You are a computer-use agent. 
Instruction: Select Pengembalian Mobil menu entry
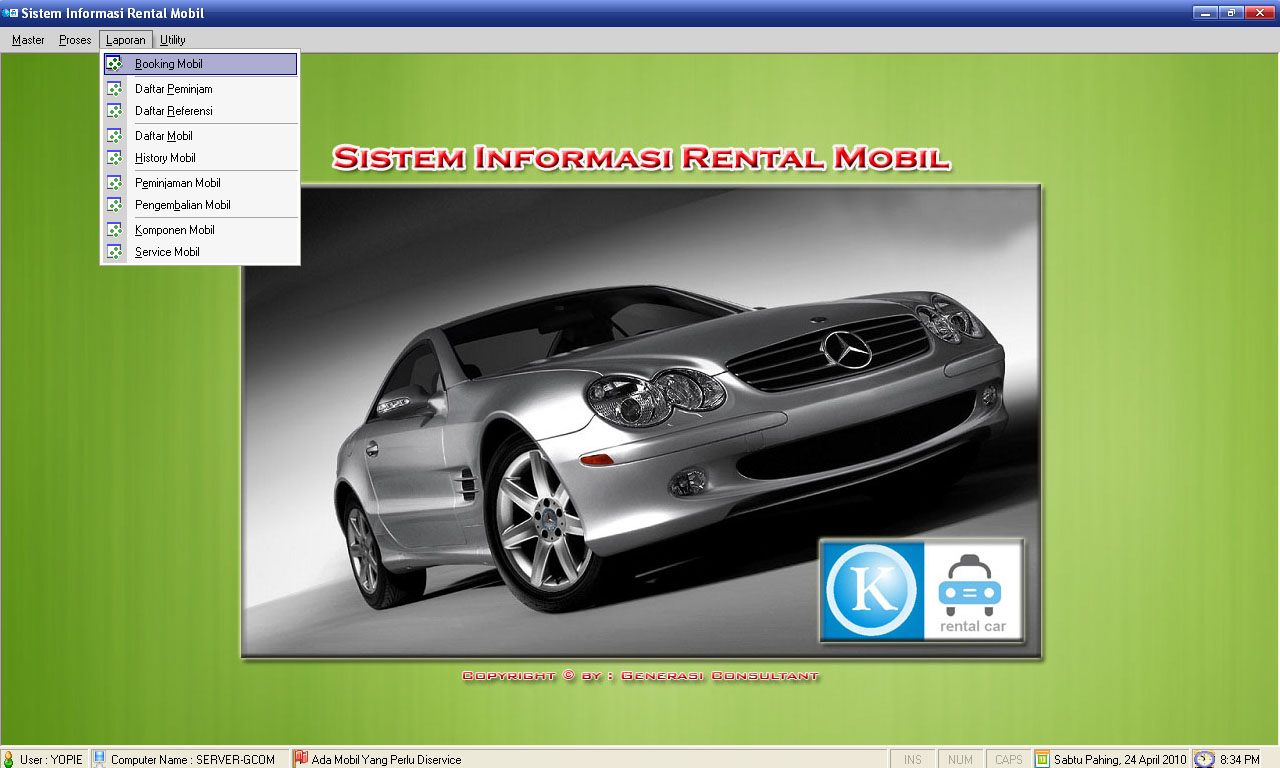tap(183, 205)
